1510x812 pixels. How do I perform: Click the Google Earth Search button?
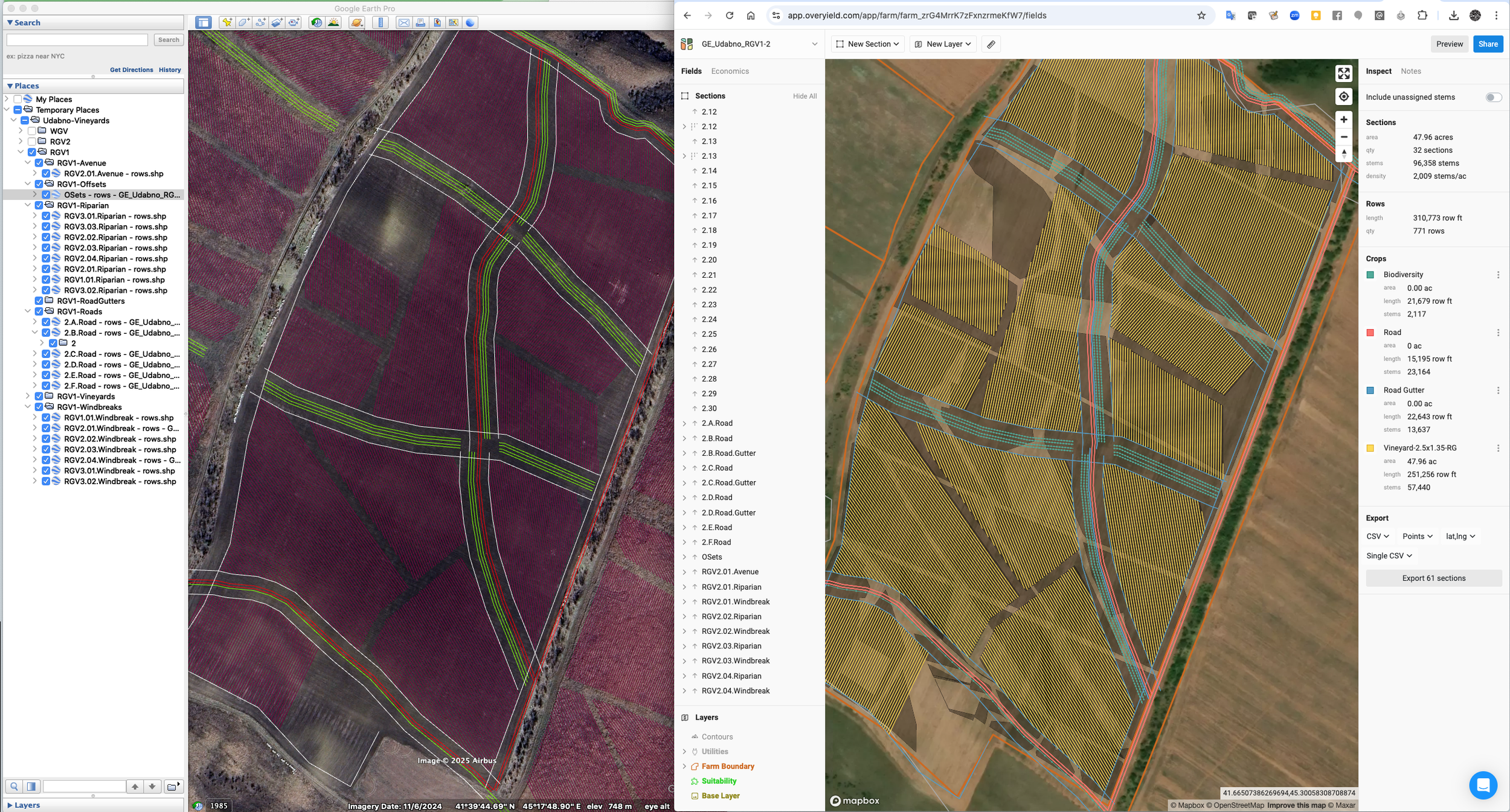point(169,40)
